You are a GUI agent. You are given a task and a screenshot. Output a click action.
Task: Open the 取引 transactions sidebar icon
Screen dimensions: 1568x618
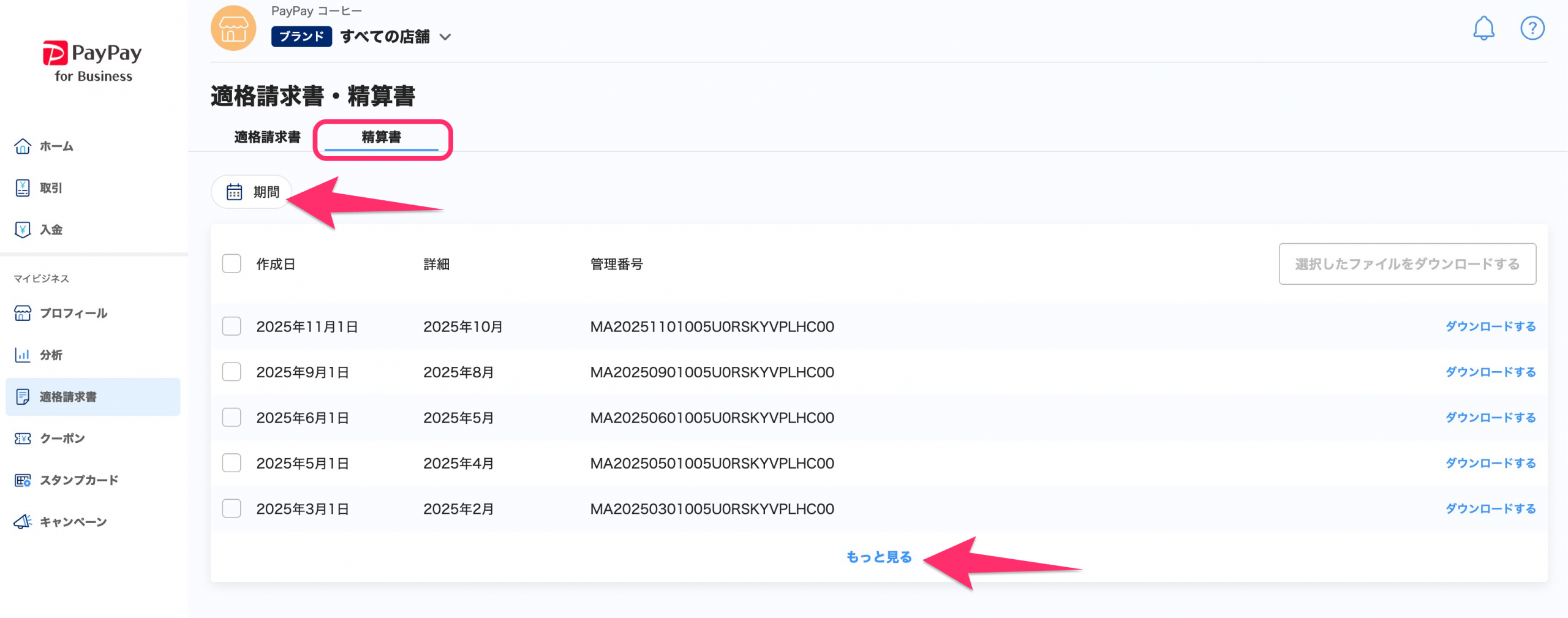click(x=23, y=188)
